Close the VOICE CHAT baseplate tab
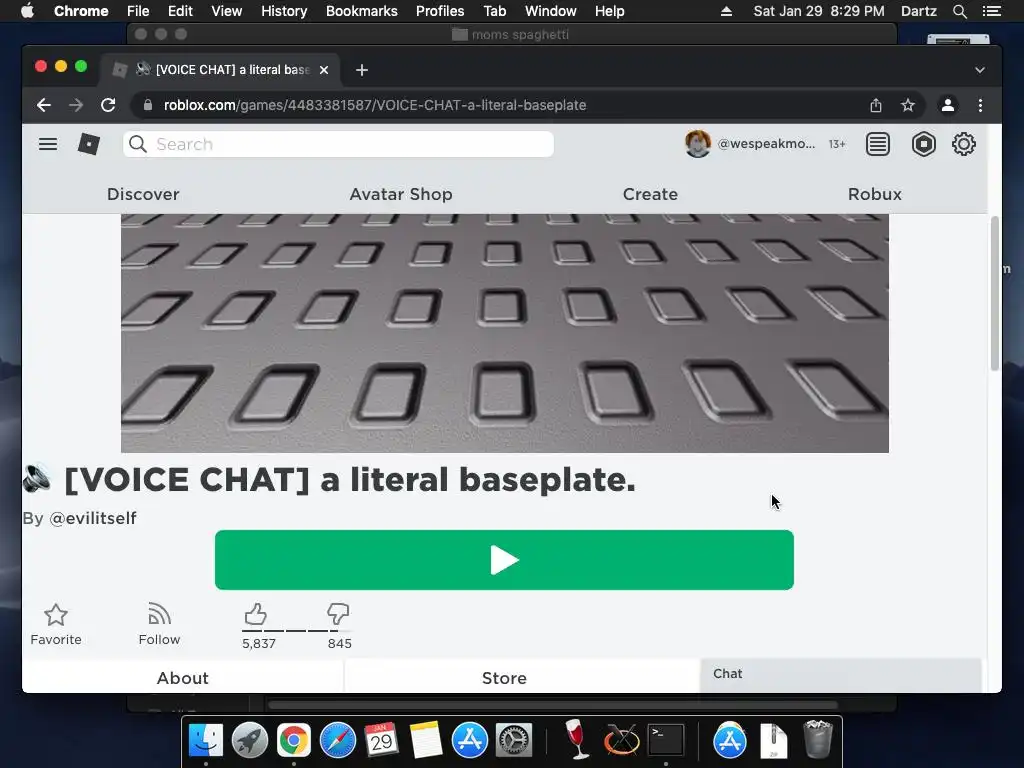This screenshot has width=1024, height=768. point(324,70)
